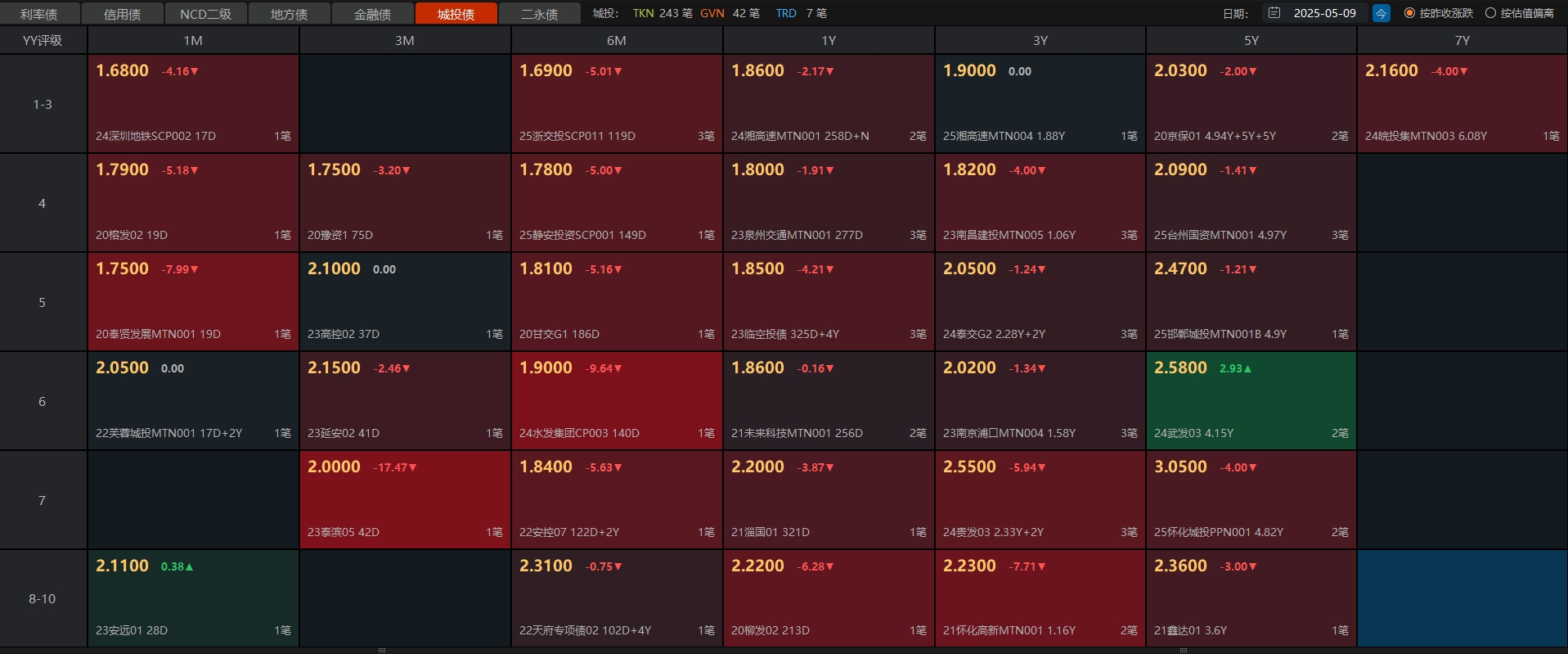Viewport: 1568px width, 654px height.
Task: Open the 24泰交G2 2.28Y+2Y cell
Action: click(1040, 302)
